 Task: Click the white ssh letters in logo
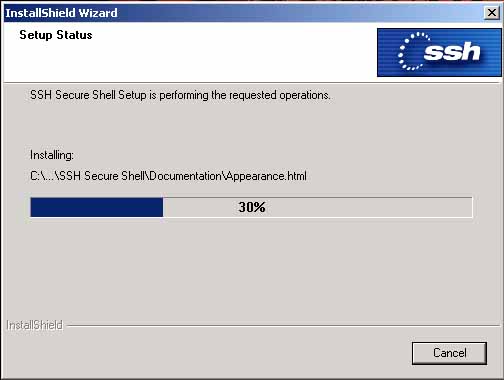pyautogui.click(x=452, y=51)
